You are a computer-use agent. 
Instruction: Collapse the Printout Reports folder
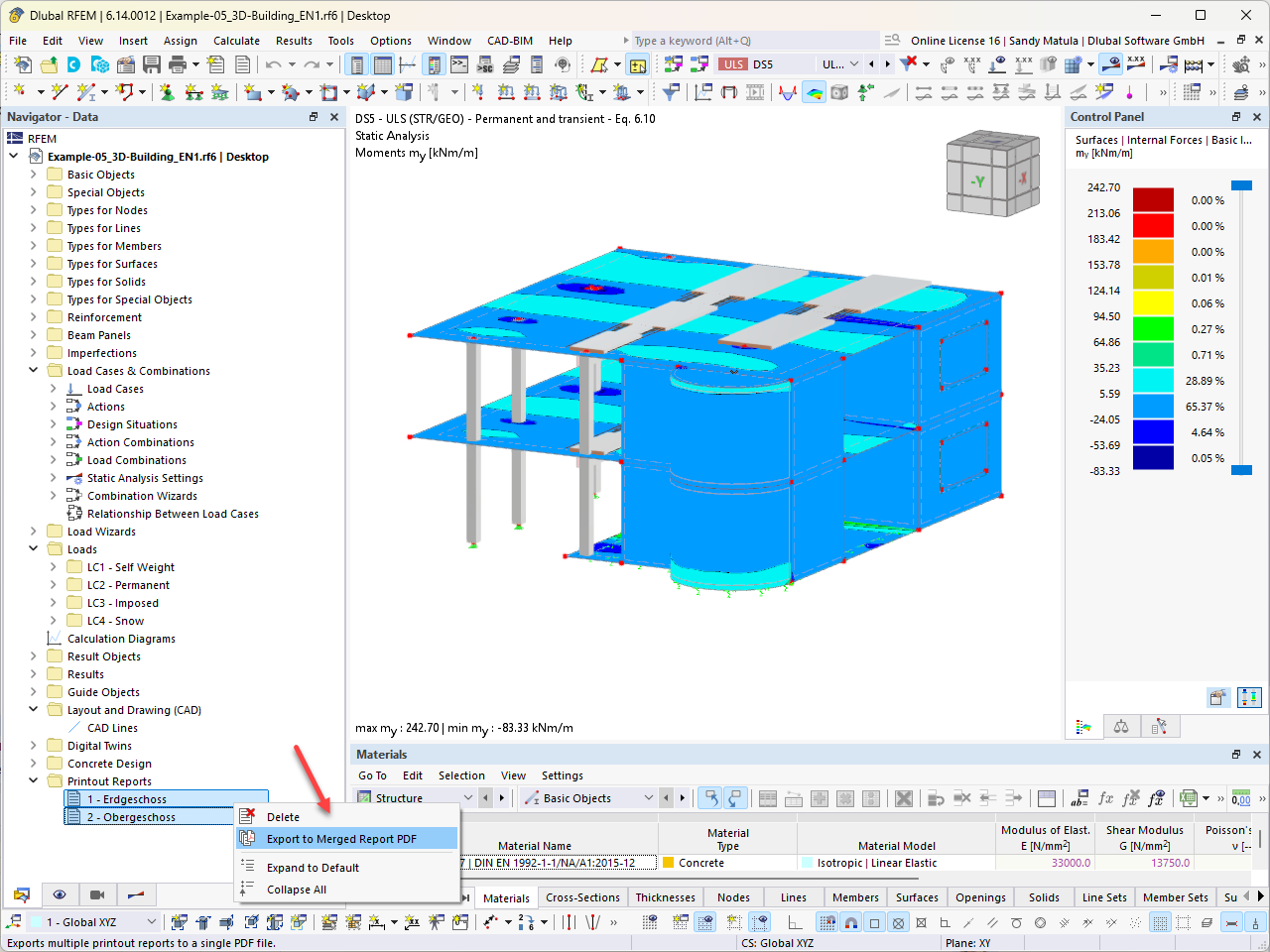(x=33, y=781)
